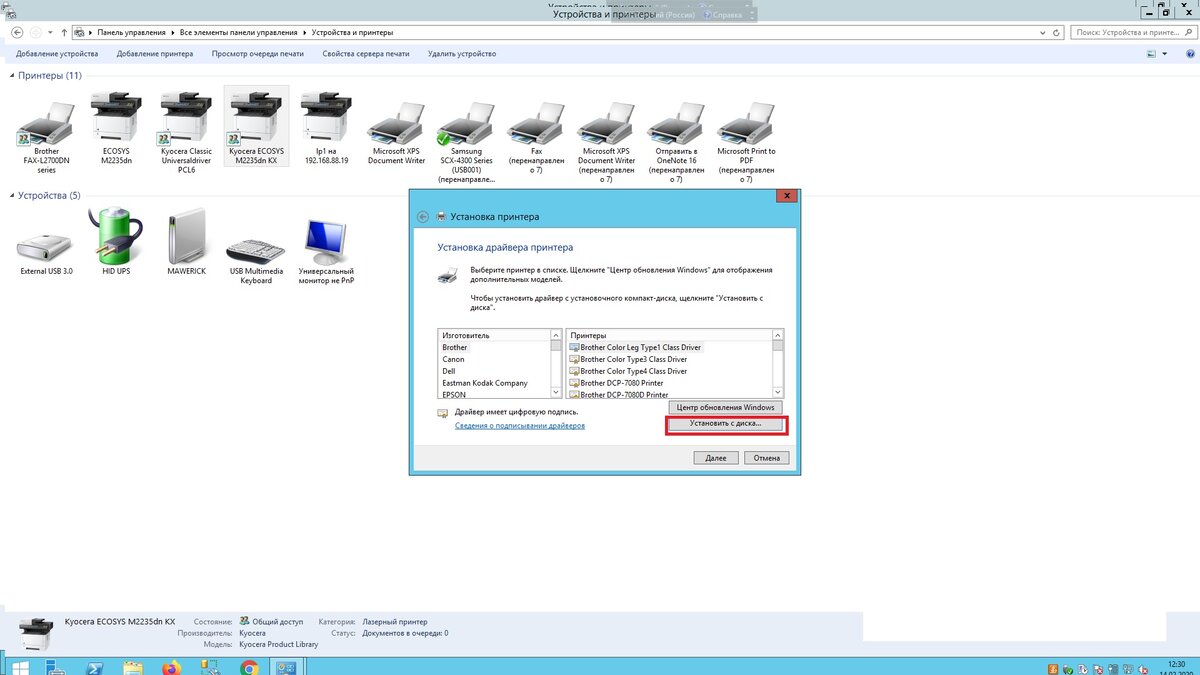Click the Next (Далее) button

pos(716,458)
